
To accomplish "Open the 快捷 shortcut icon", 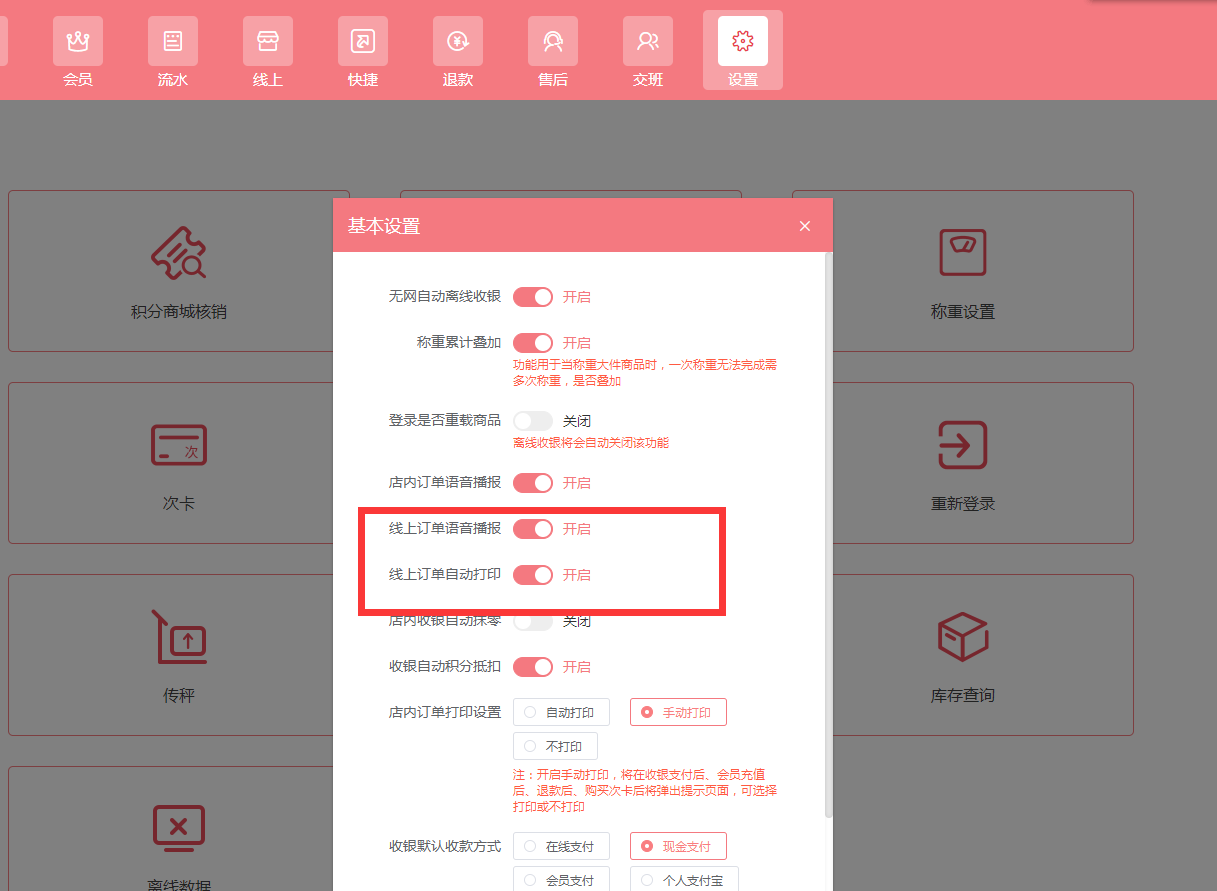I will [x=363, y=42].
